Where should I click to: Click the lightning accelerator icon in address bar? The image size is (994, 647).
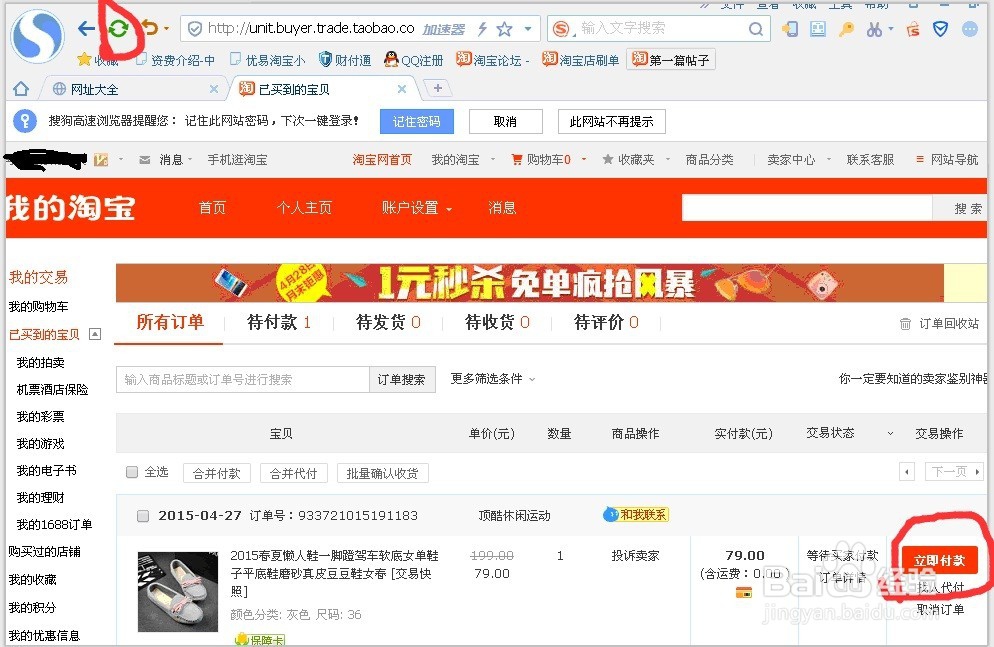[482, 29]
